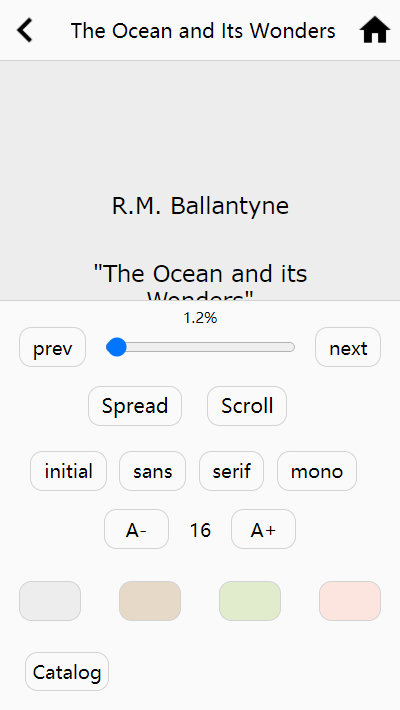This screenshot has height=710, width=400.
Task: Click the R.M. Ballantyne author text in page
Action: (x=200, y=206)
